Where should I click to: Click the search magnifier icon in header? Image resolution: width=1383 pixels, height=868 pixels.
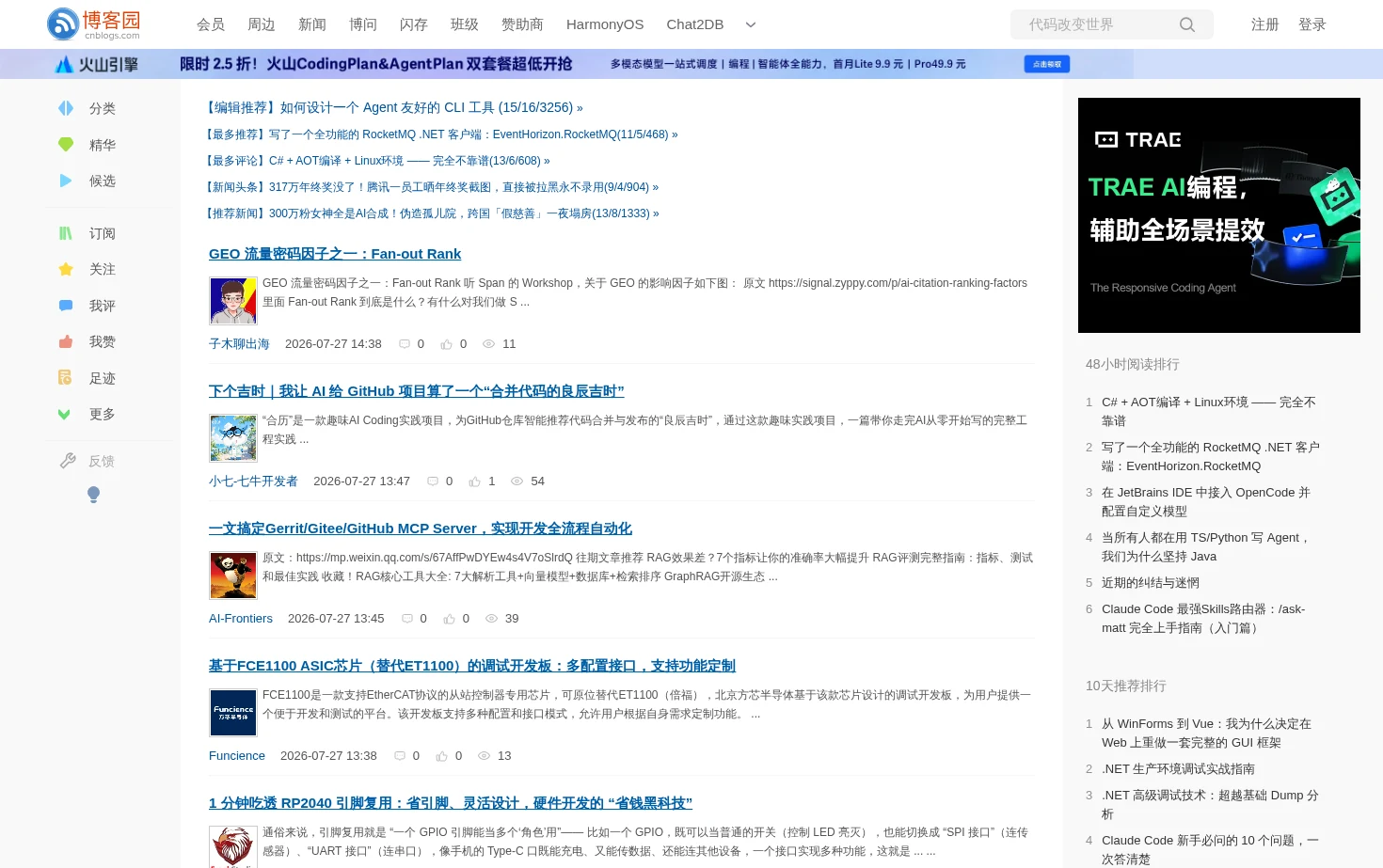[1187, 24]
